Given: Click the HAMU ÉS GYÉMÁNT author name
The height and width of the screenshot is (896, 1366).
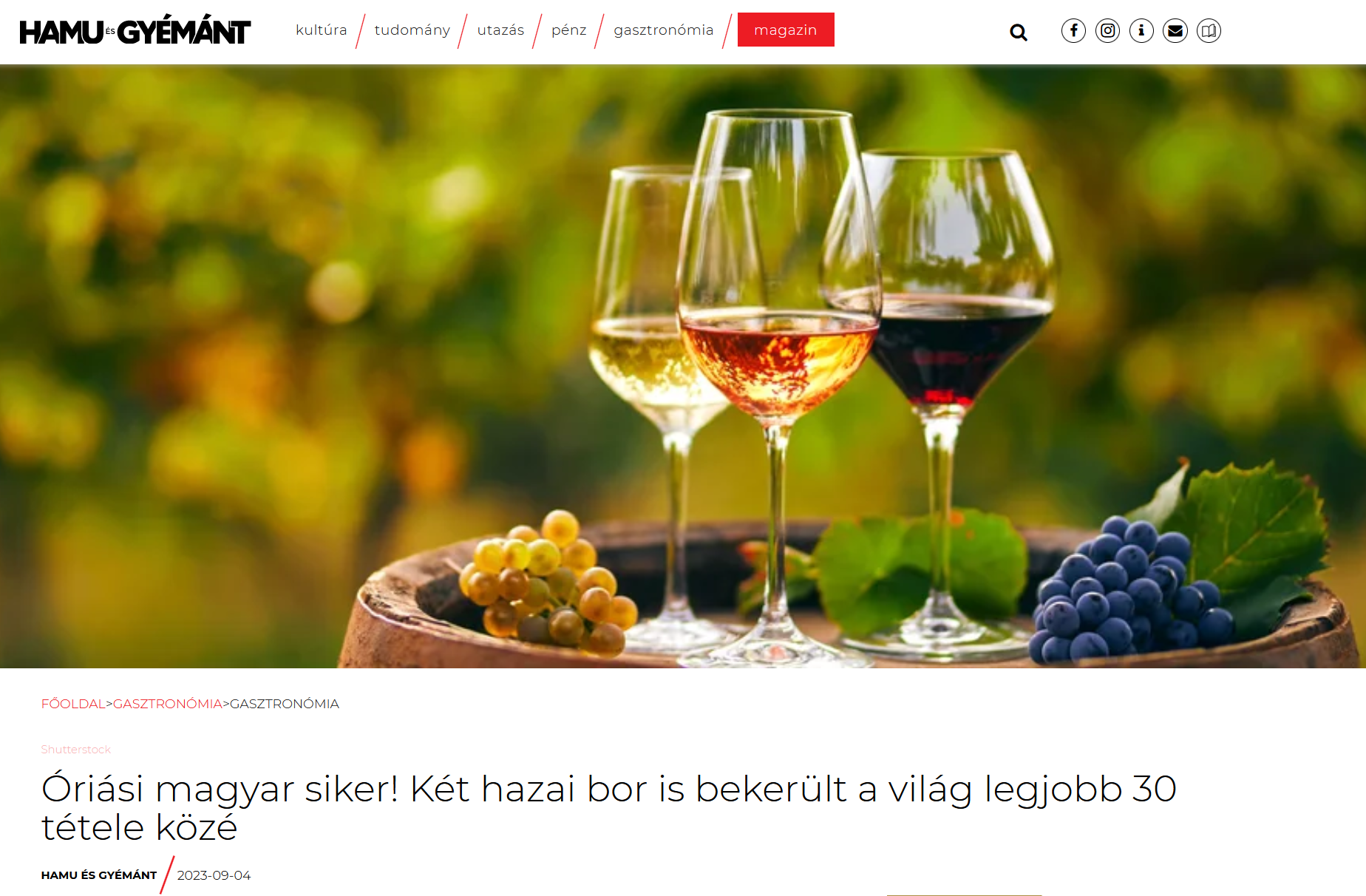Looking at the screenshot, I should pos(99,875).
